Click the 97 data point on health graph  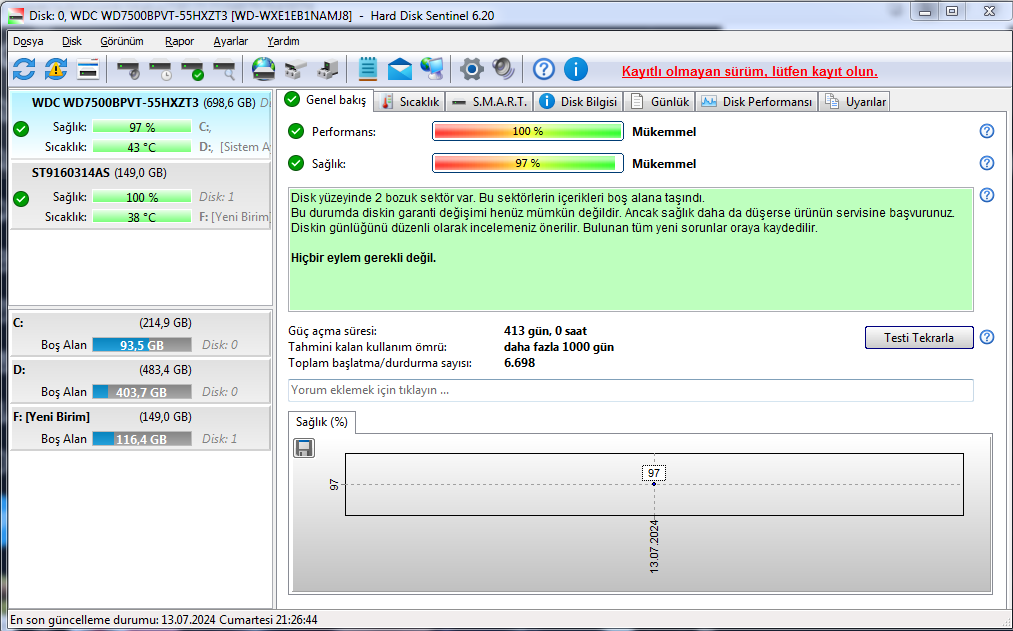[x=654, y=484]
